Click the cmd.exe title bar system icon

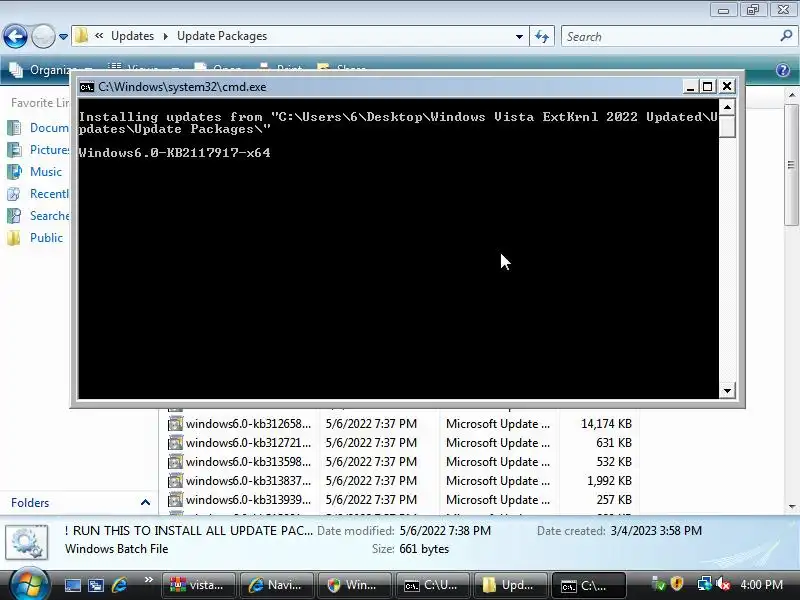tap(87, 87)
